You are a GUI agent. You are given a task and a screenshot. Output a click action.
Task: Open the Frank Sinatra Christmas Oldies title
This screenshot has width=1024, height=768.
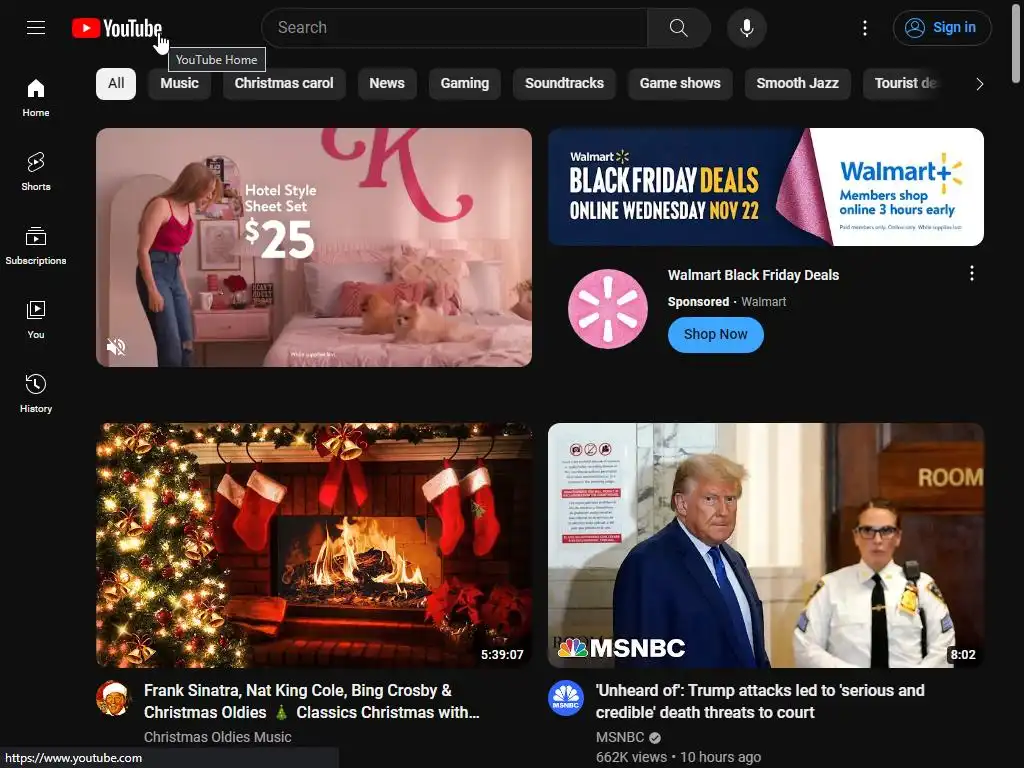pyautogui.click(x=312, y=701)
